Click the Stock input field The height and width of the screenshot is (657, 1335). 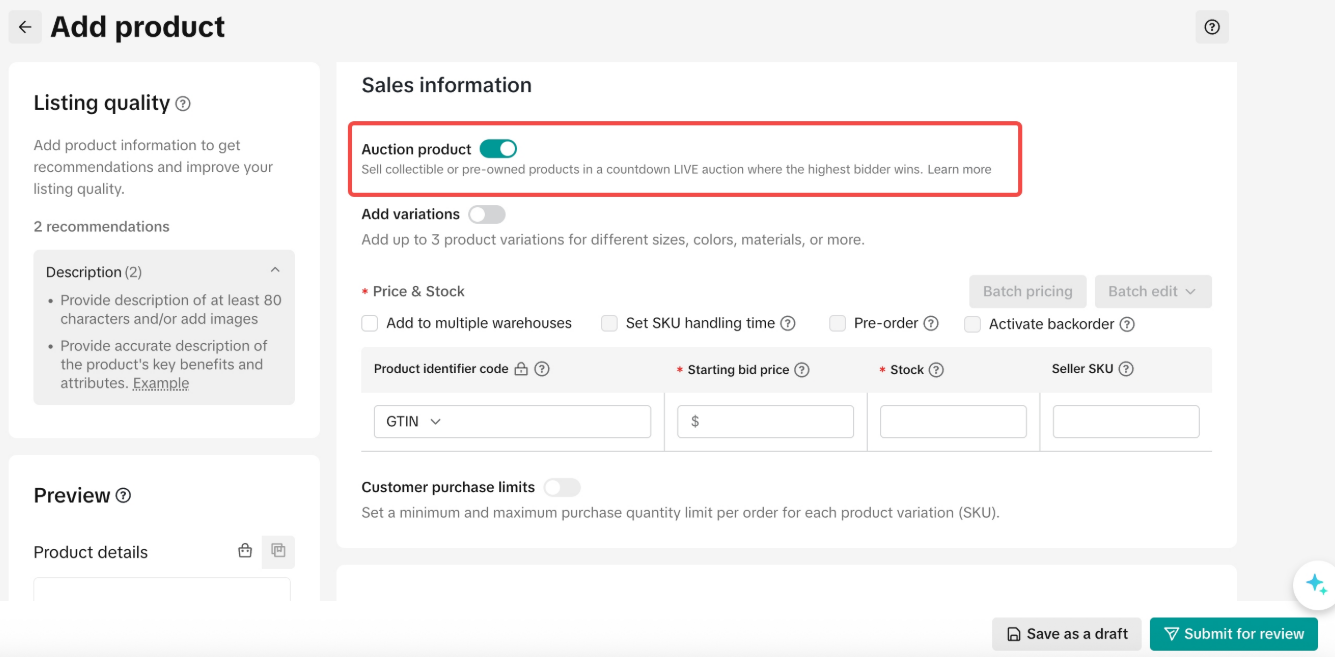tap(953, 422)
